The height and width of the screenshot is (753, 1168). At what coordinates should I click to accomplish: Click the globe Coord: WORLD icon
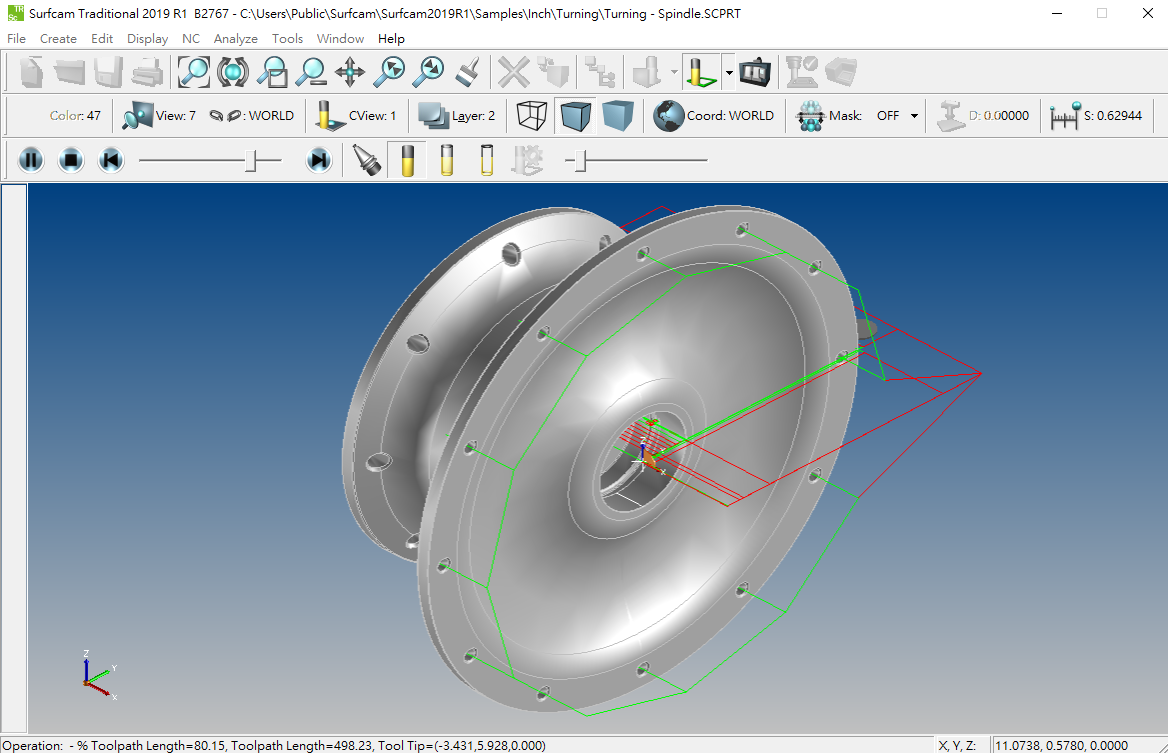point(668,116)
